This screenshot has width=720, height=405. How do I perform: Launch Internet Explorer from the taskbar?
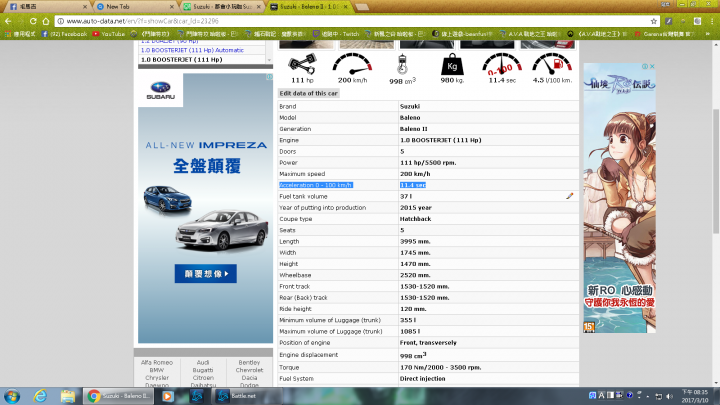pos(40,396)
